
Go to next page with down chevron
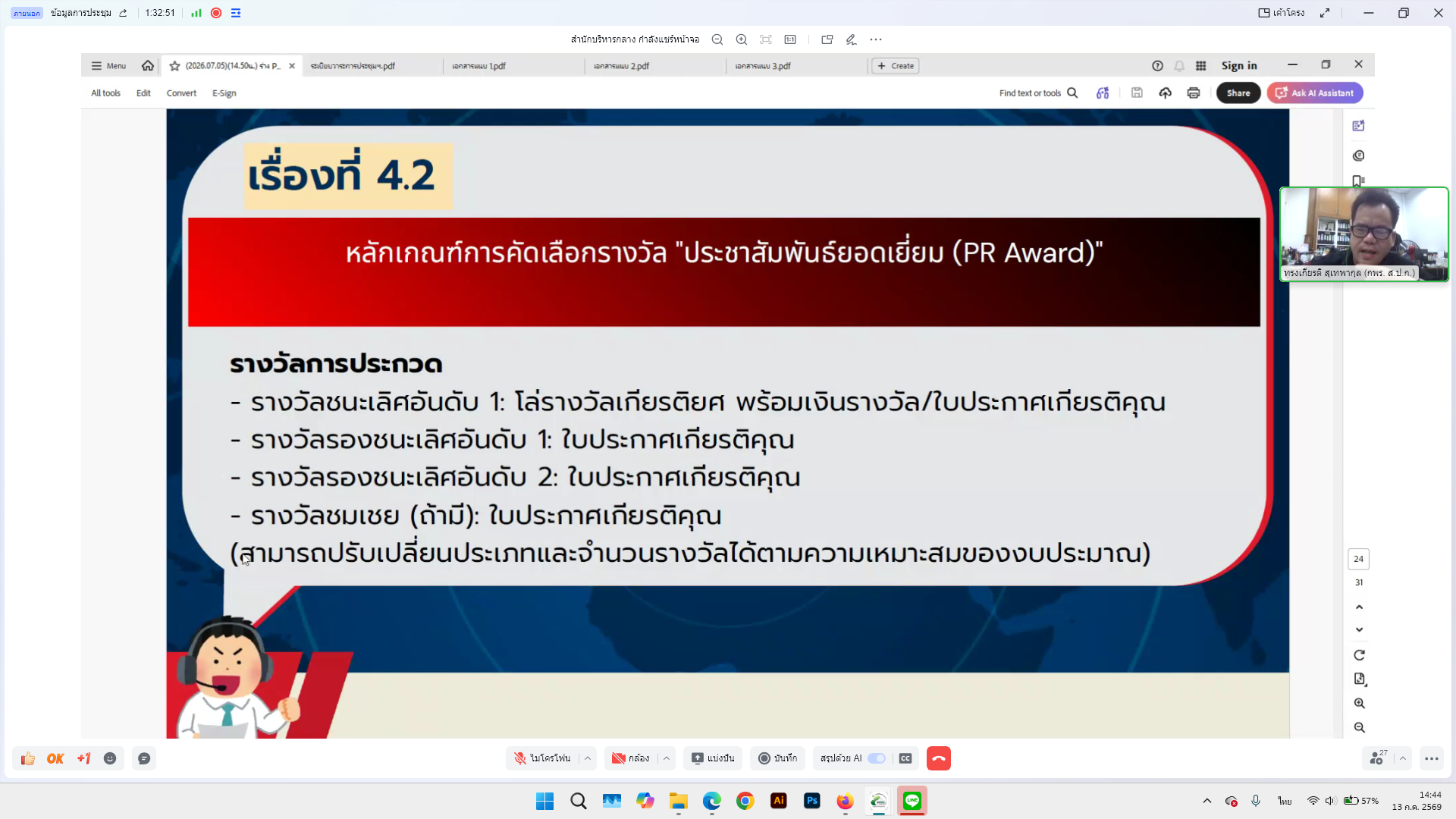1359,629
